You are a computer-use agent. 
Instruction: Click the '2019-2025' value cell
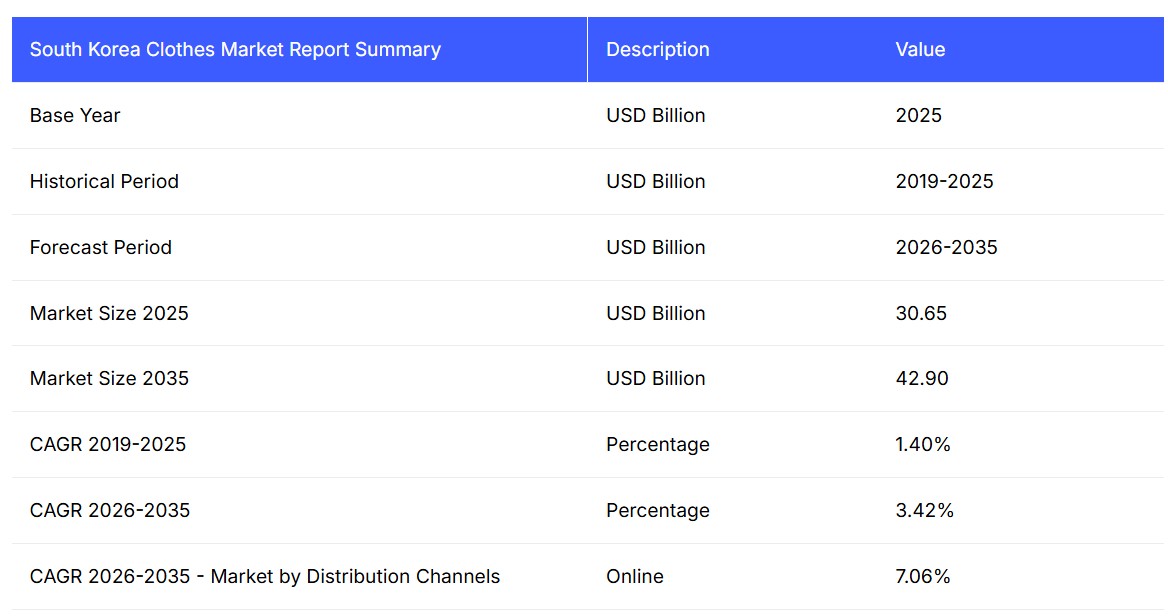tap(944, 181)
